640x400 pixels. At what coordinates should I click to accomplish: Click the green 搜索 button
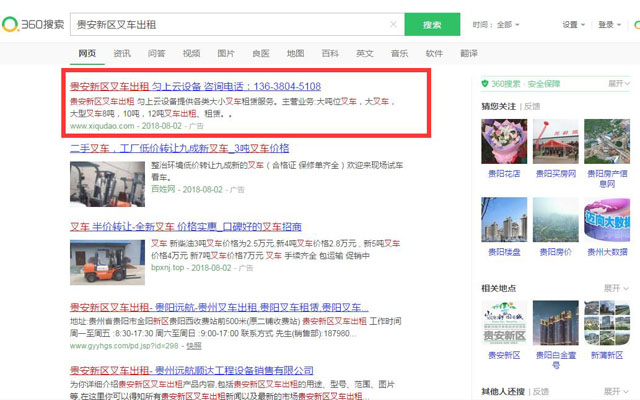(432, 24)
